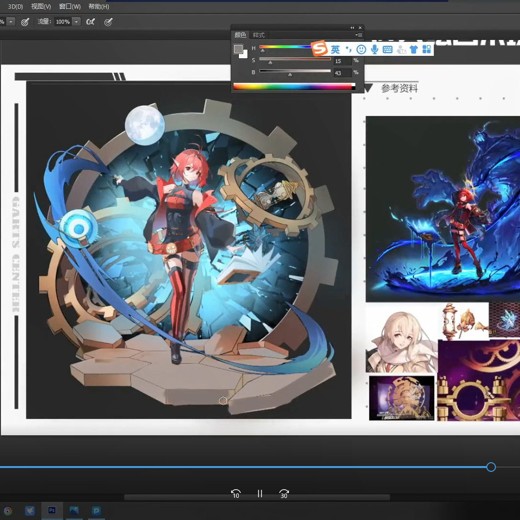
Task: Open the opacity dropdown arrow at far left
Action: coord(11,22)
